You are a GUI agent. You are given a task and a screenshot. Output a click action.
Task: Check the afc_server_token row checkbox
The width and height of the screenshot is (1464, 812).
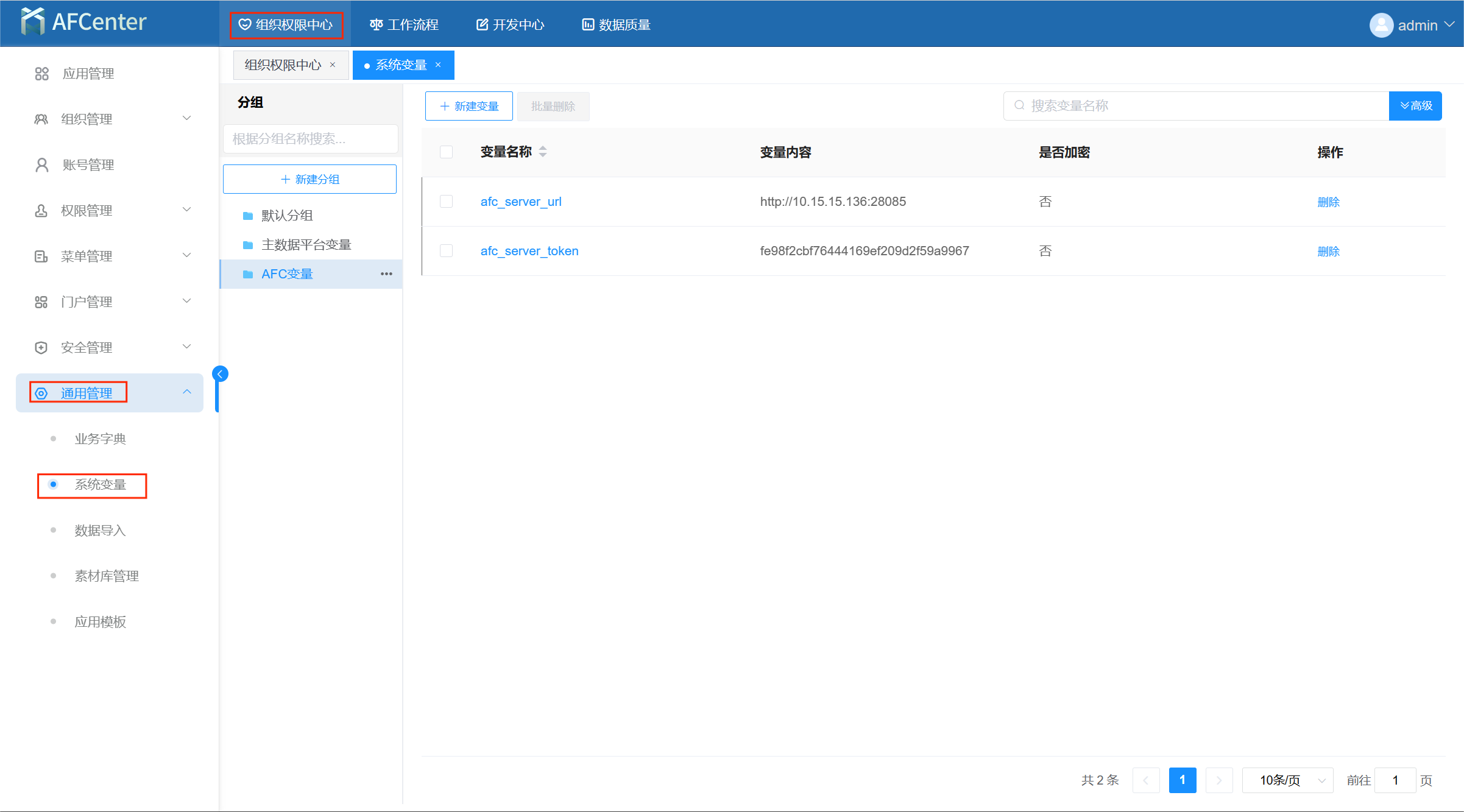point(447,251)
